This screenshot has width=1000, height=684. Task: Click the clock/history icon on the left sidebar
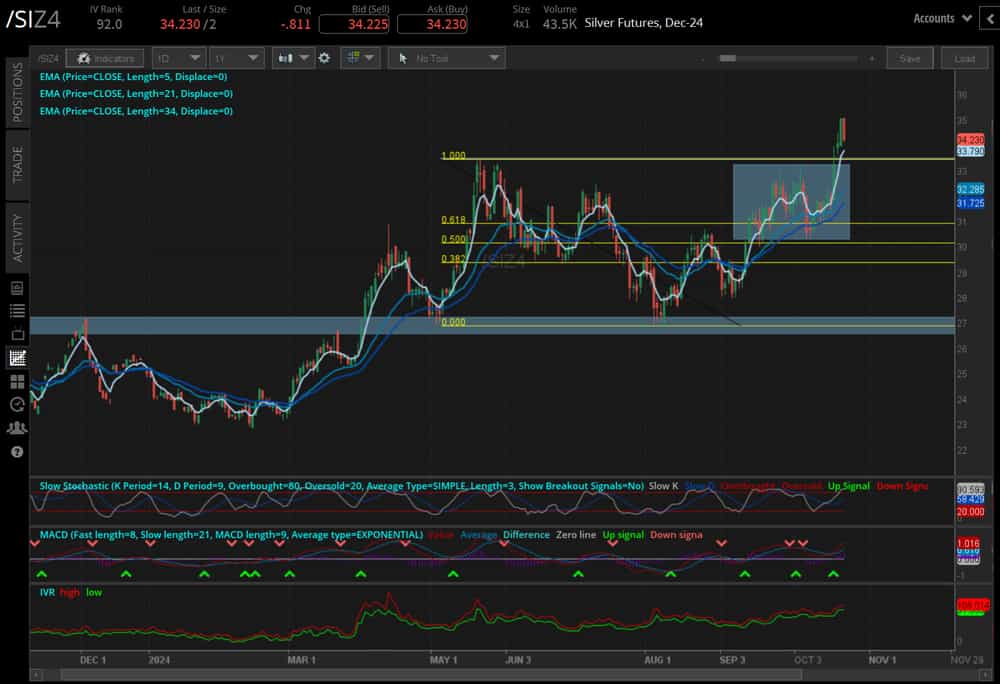[x=15, y=404]
